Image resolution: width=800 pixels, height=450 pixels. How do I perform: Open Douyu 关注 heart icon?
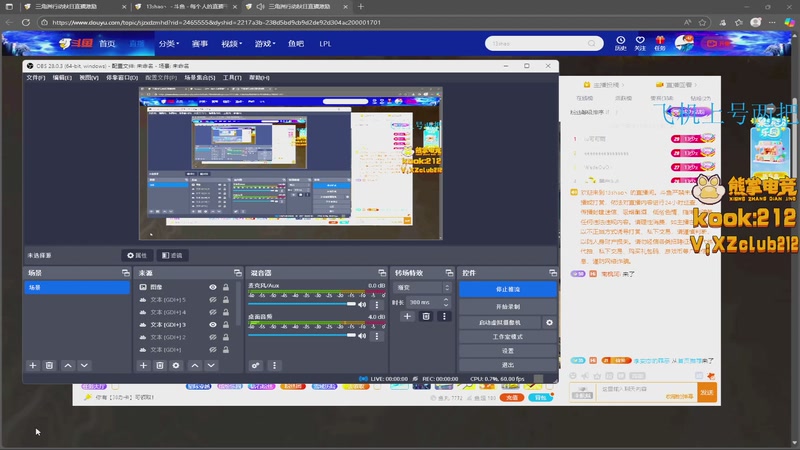pyautogui.click(x=640, y=43)
